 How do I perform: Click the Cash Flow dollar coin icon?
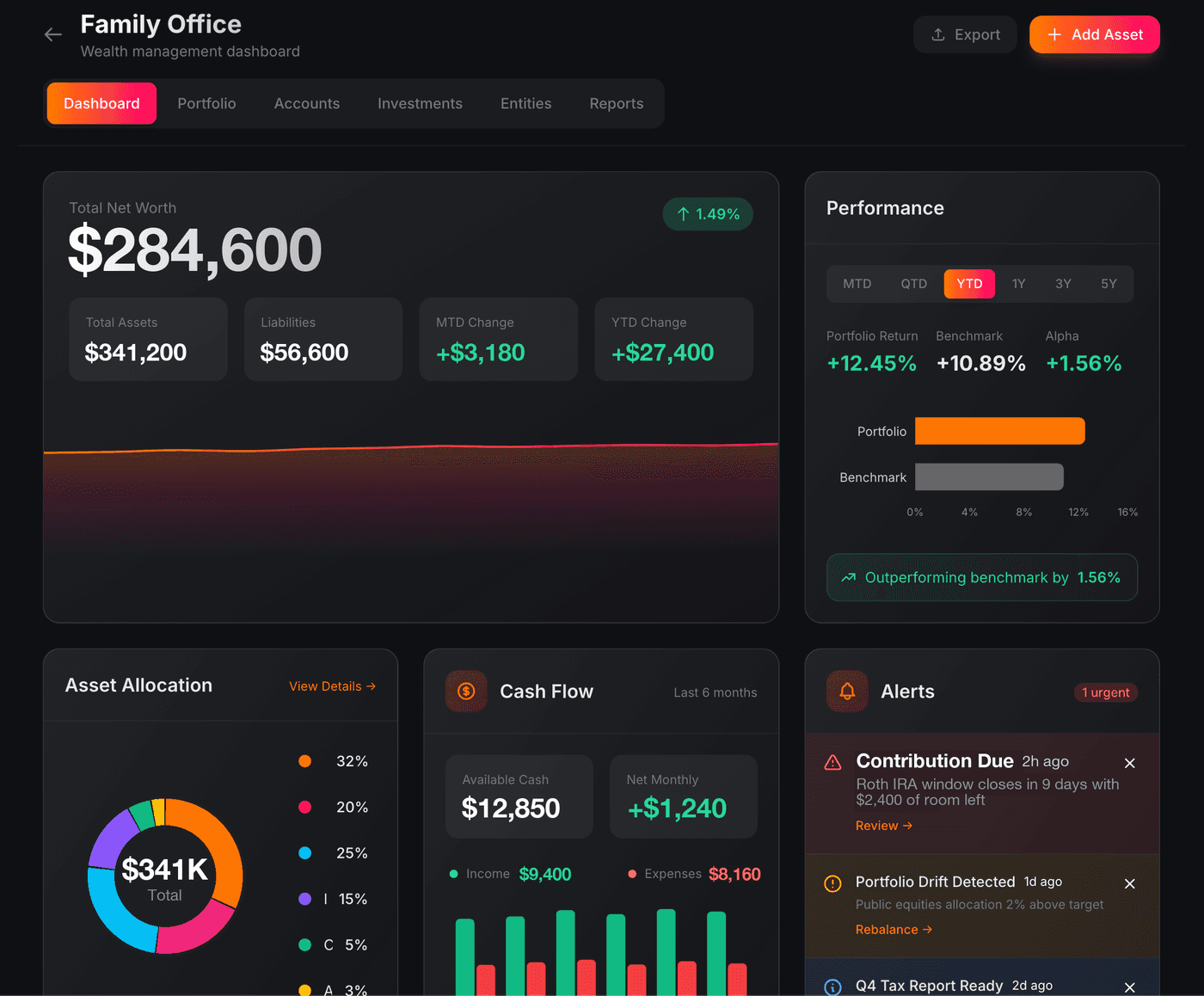pyautogui.click(x=466, y=692)
